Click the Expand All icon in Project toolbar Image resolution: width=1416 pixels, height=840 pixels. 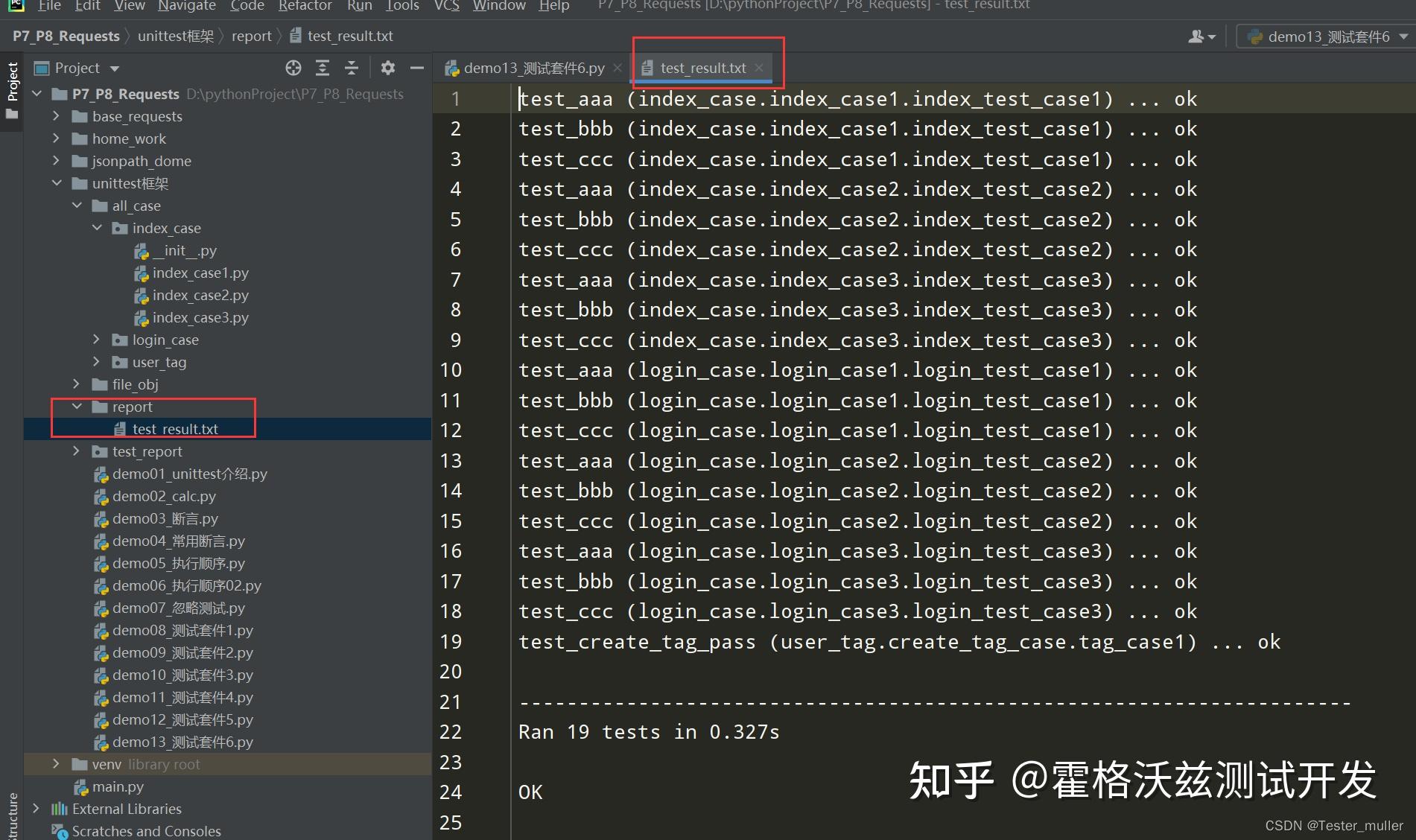pos(323,68)
